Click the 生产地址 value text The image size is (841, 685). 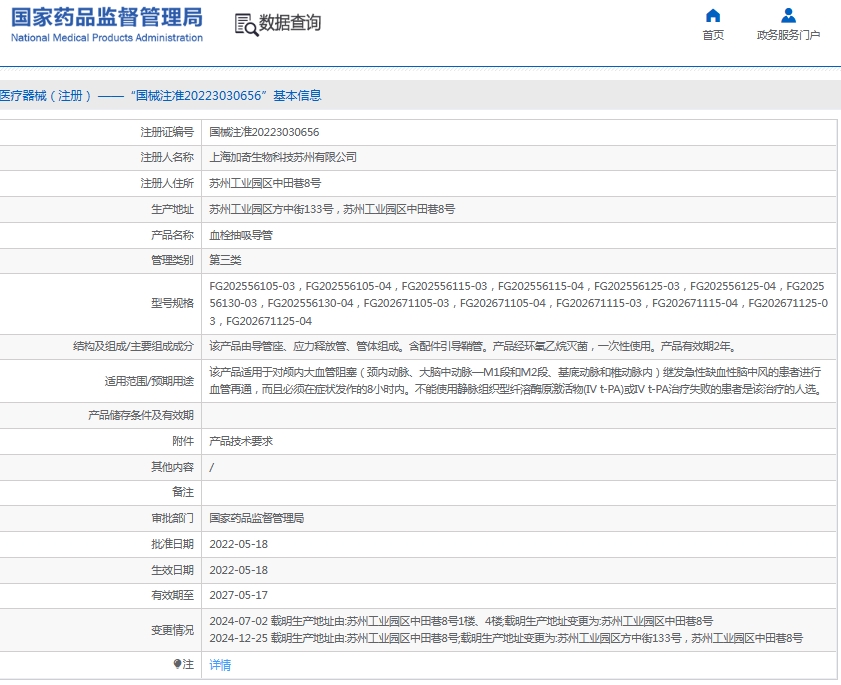point(332,209)
